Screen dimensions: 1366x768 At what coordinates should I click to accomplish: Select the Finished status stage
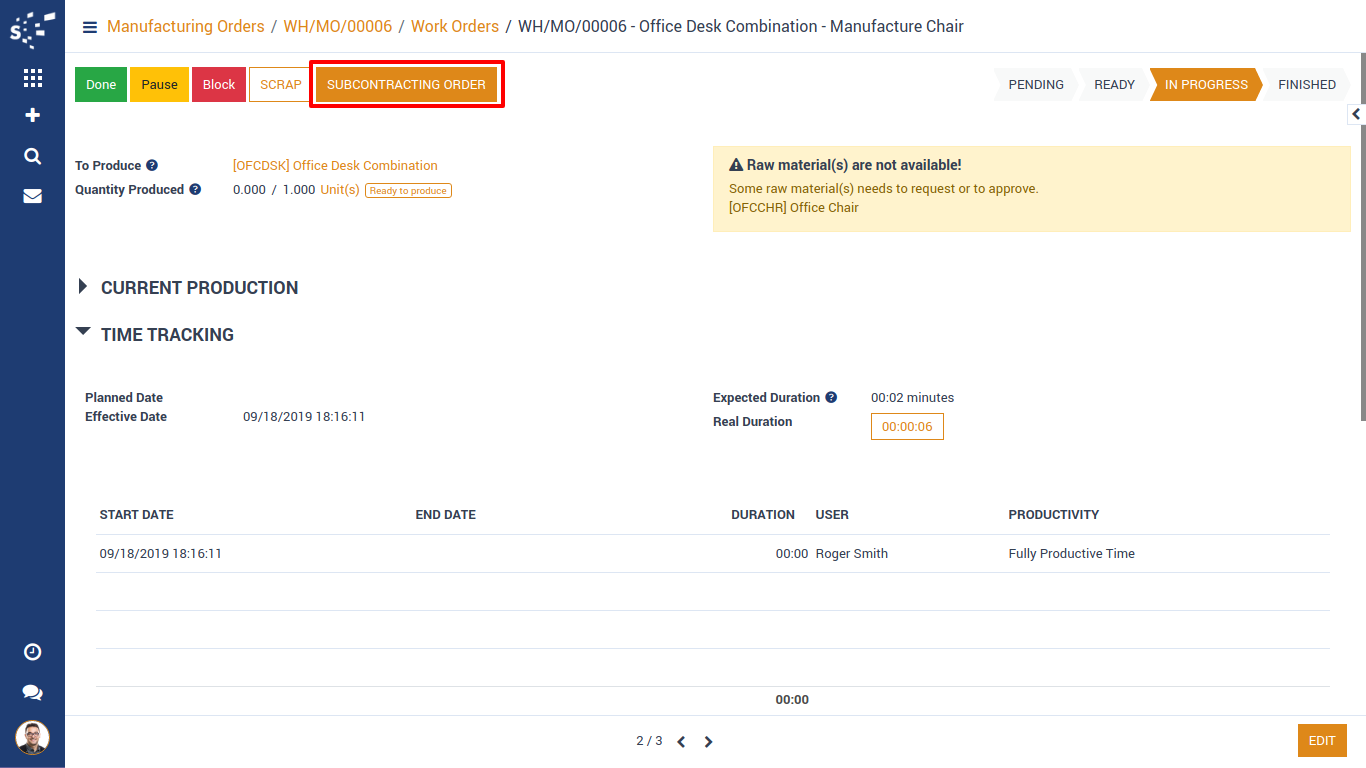click(1306, 85)
